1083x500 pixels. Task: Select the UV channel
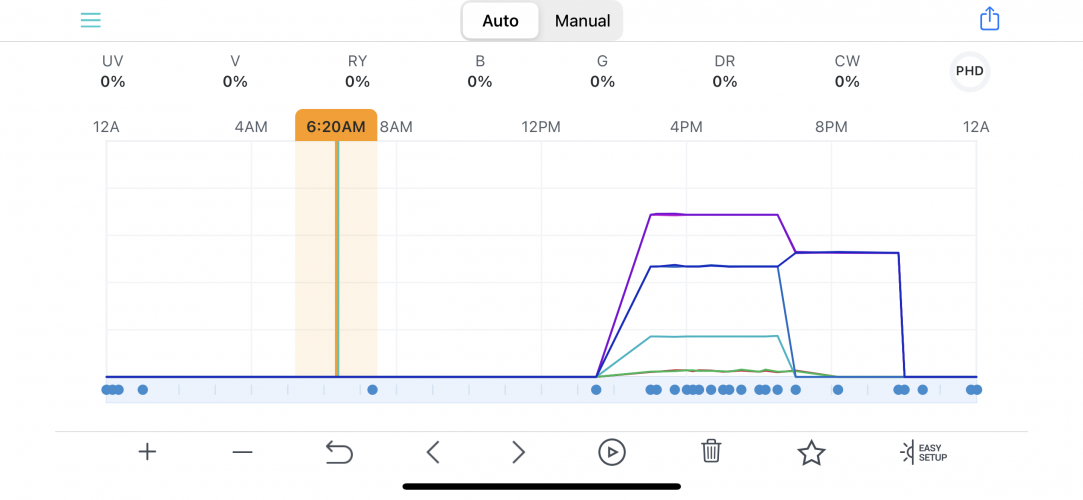pyautogui.click(x=113, y=71)
